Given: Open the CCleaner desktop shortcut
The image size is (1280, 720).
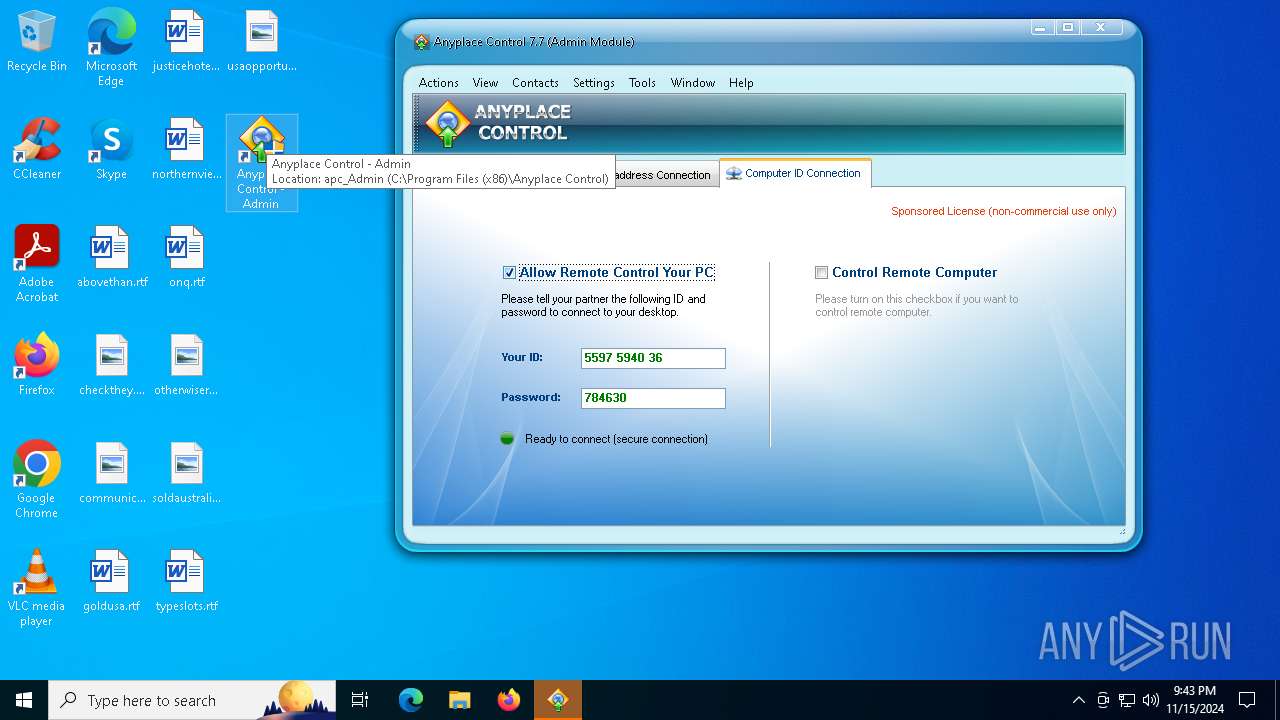Looking at the screenshot, I should point(37,150).
